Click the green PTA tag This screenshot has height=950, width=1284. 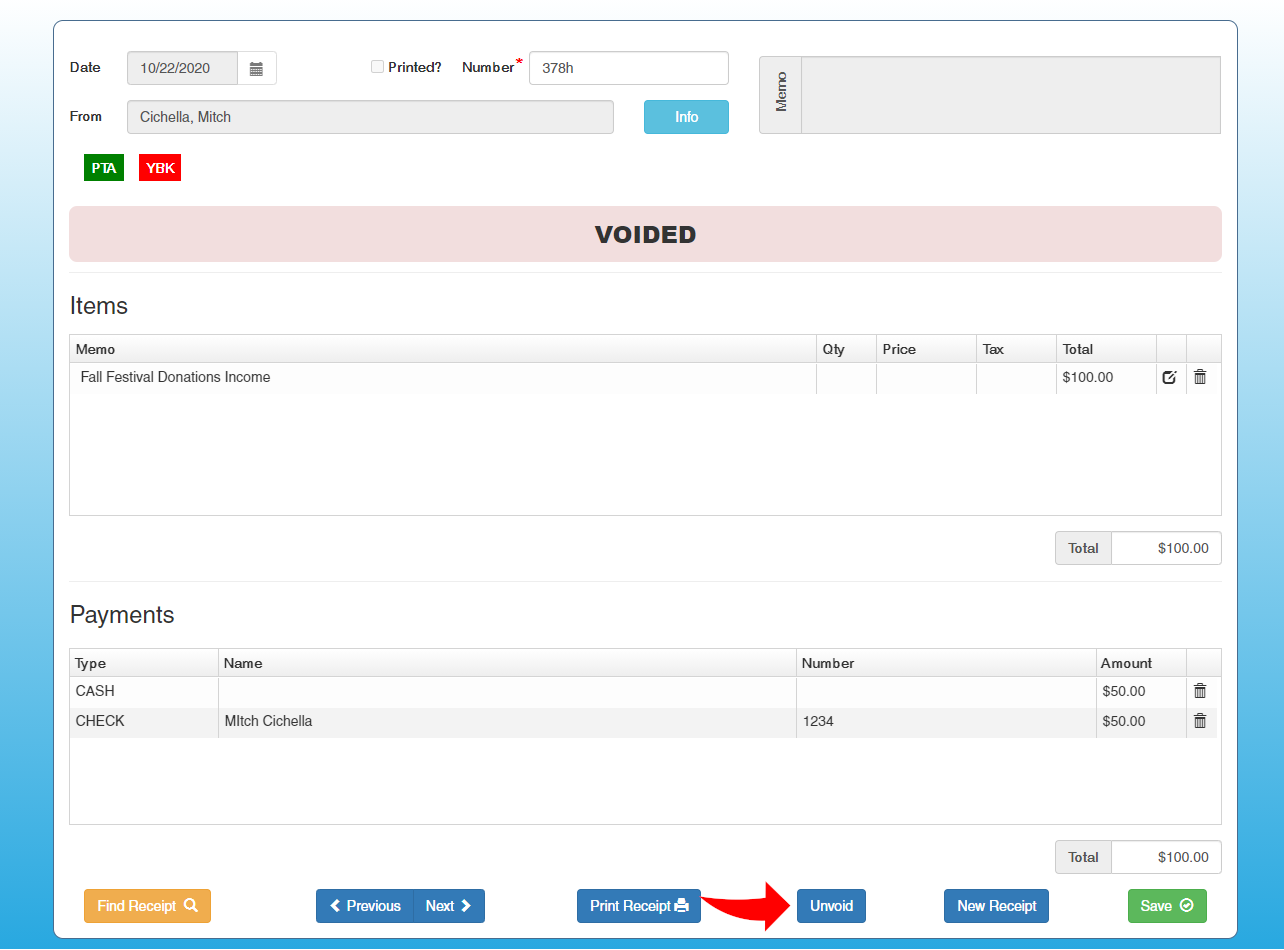(x=103, y=168)
